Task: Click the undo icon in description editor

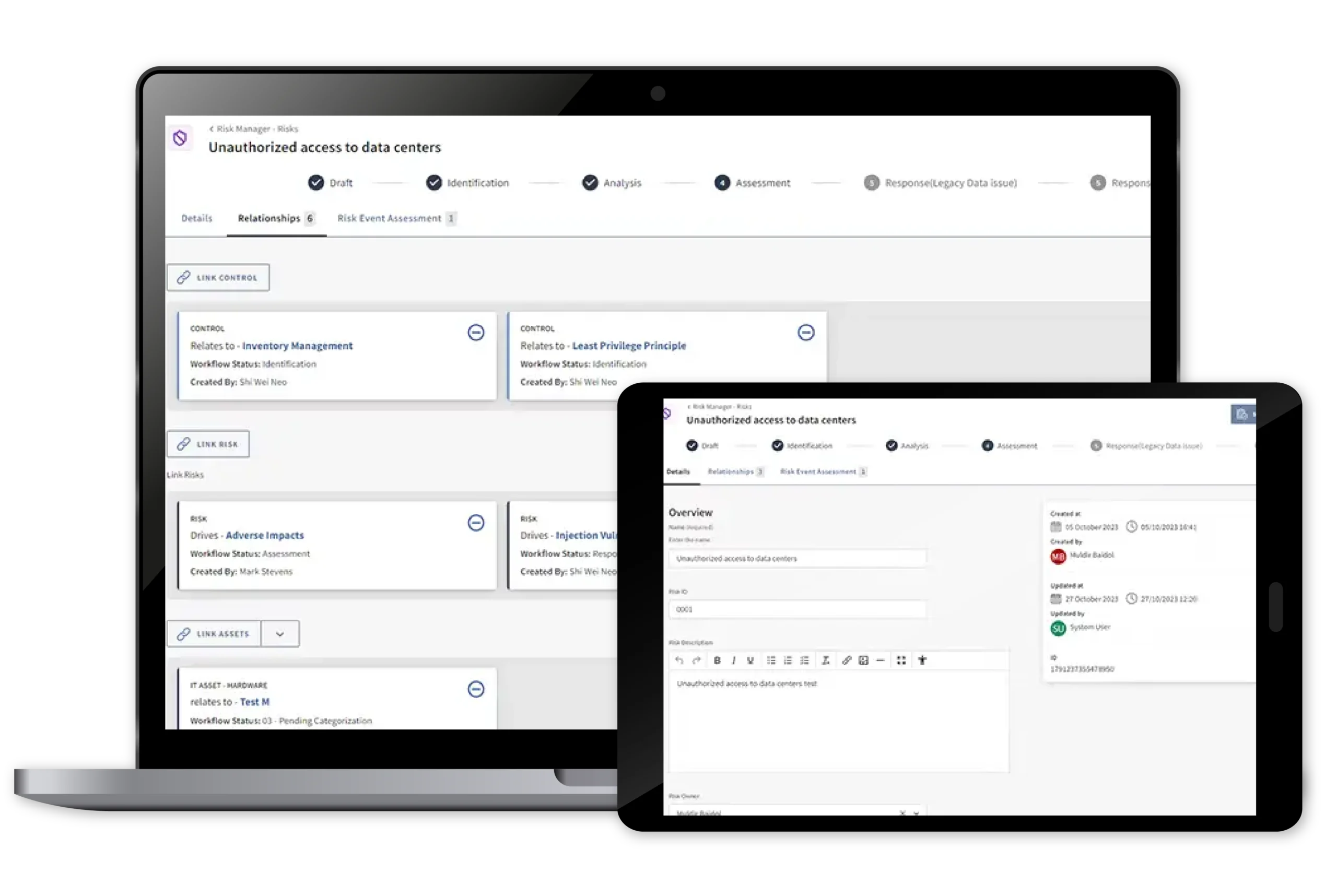Action: (679, 660)
